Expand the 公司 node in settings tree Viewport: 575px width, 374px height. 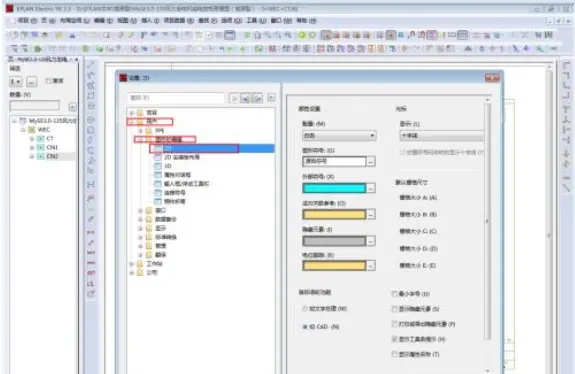click(x=132, y=272)
